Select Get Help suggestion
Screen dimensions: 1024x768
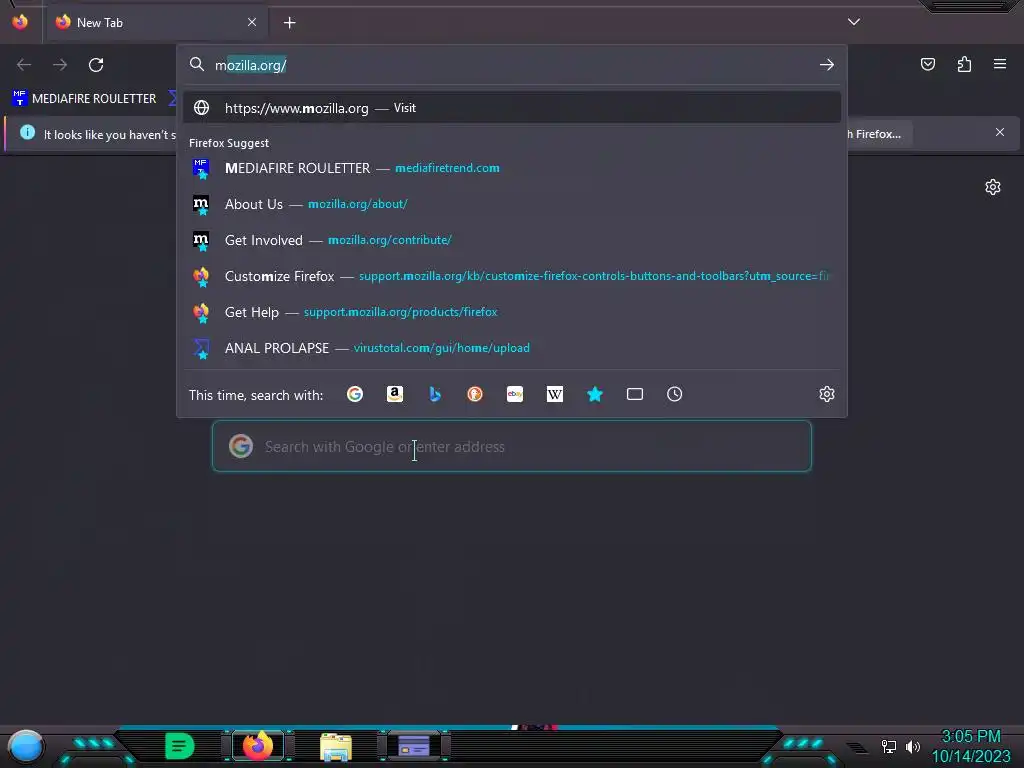tap(512, 312)
